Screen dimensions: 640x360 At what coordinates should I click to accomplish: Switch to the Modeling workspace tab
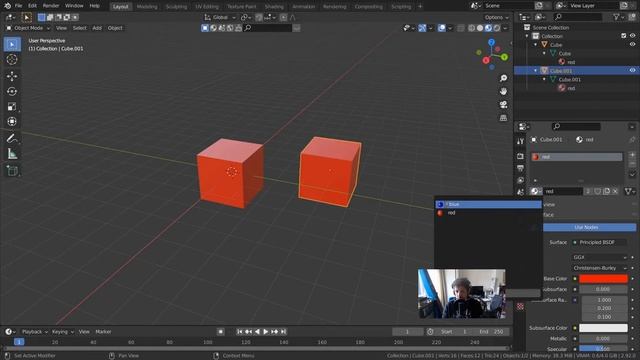coord(147,7)
